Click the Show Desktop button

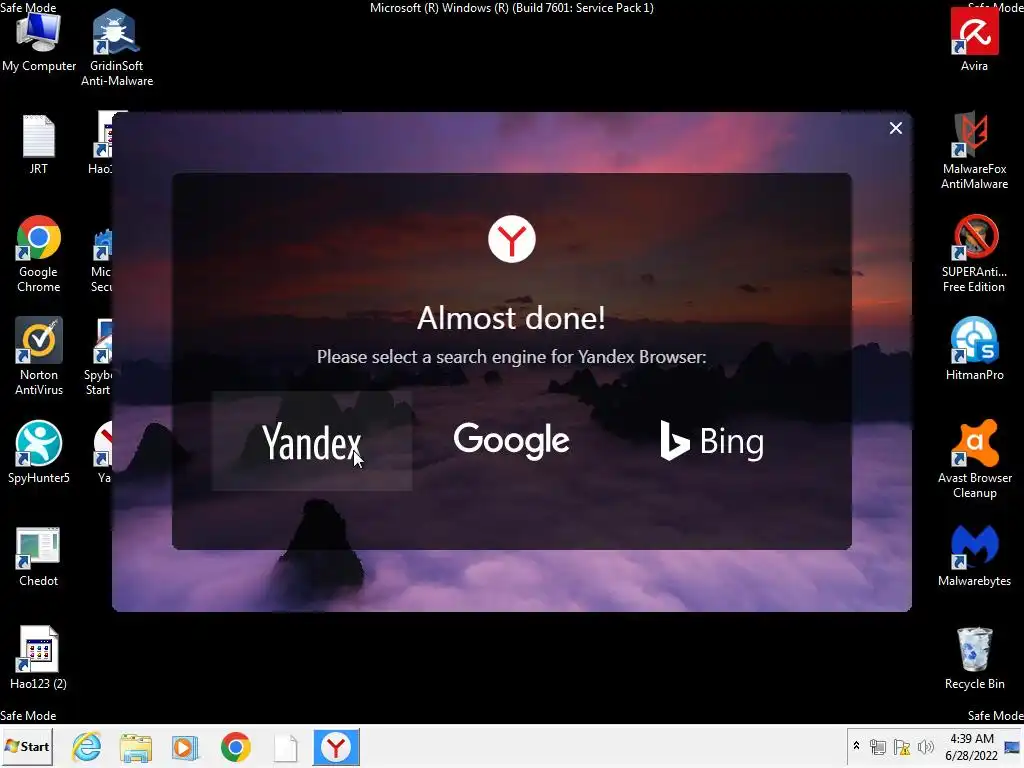pos(1014,746)
